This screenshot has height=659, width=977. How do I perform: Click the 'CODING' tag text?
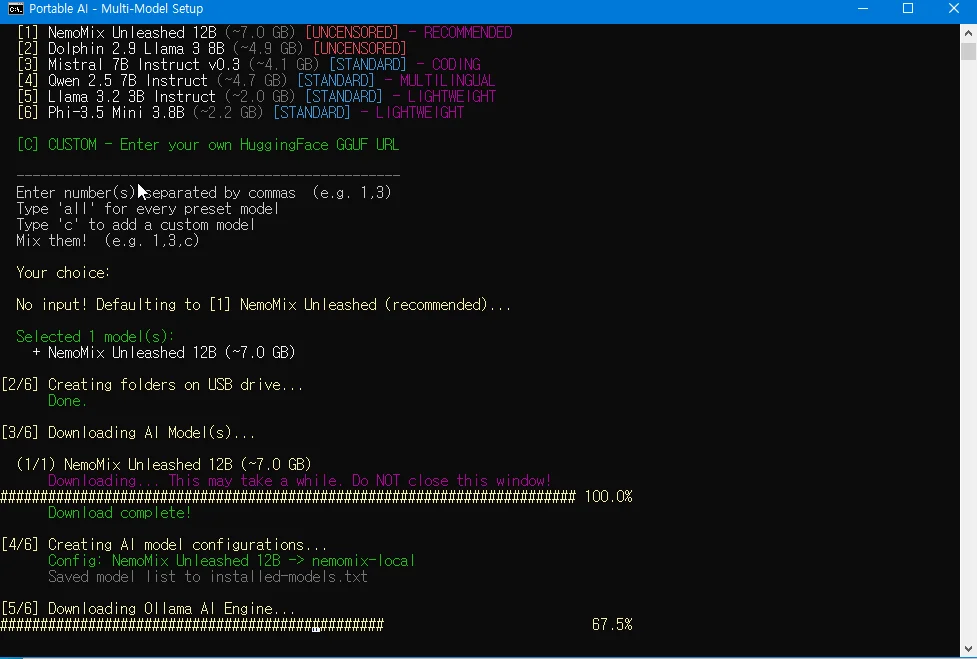(456, 65)
